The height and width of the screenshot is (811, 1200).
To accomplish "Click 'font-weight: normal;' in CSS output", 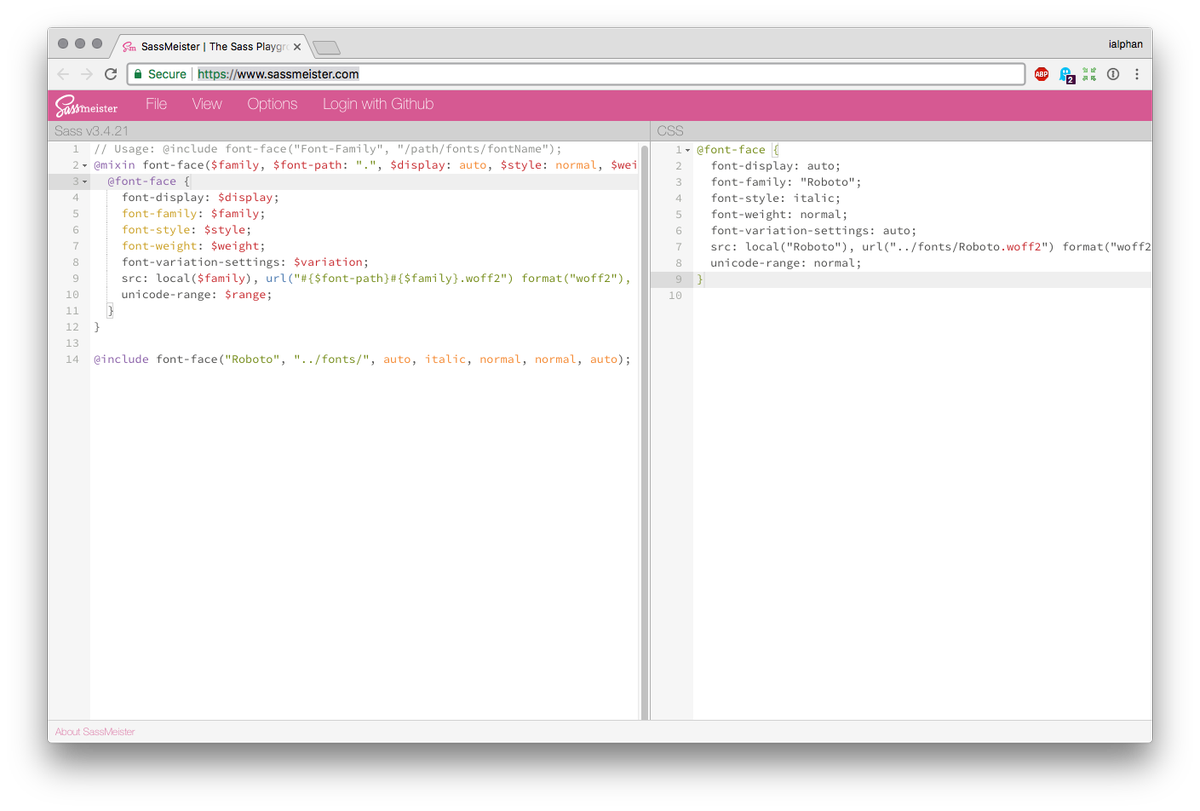I will point(779,214).
